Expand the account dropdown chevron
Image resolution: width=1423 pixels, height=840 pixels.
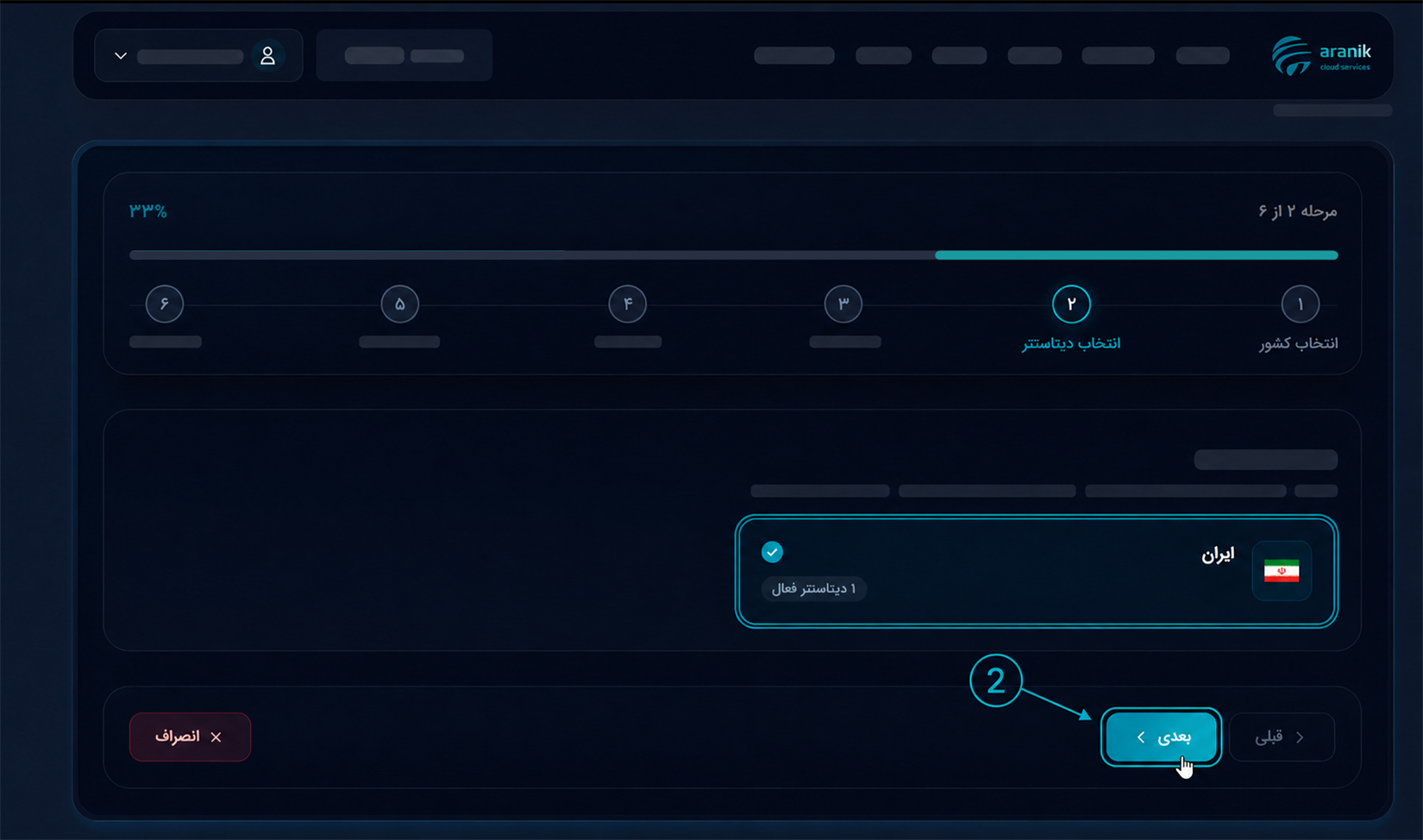click(x=121, y=56)
